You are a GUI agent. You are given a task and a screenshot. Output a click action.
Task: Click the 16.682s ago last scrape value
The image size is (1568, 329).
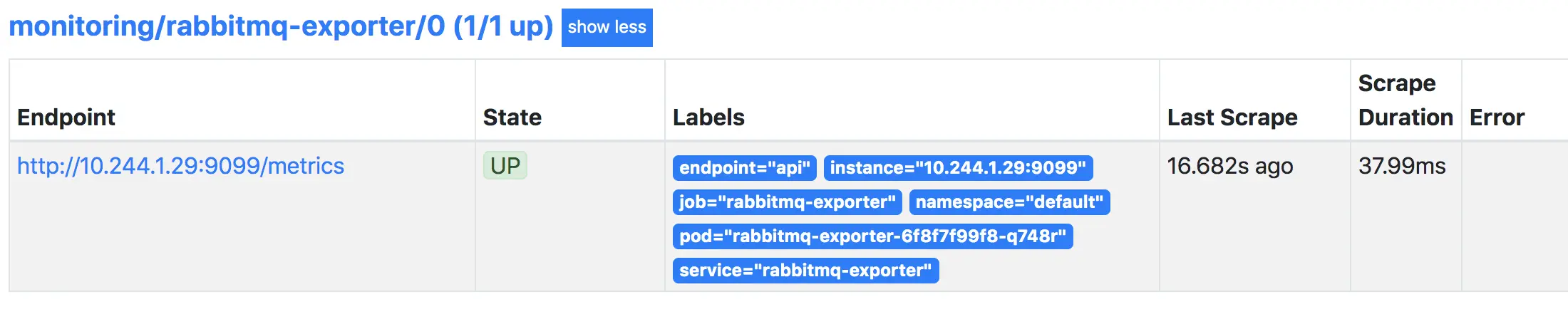pos(1229,166)
